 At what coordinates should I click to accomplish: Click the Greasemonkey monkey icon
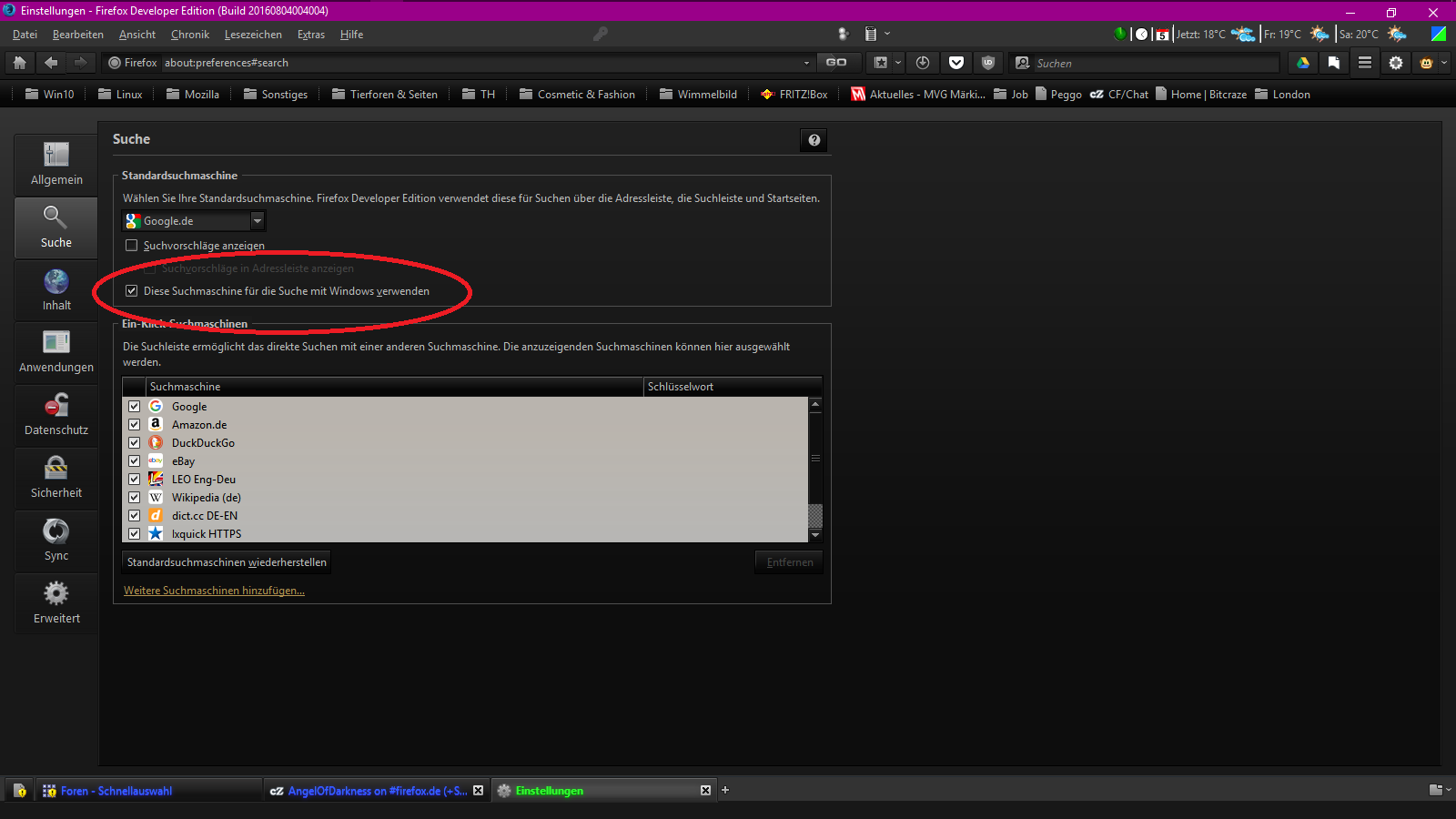[x=1426, y=63]
